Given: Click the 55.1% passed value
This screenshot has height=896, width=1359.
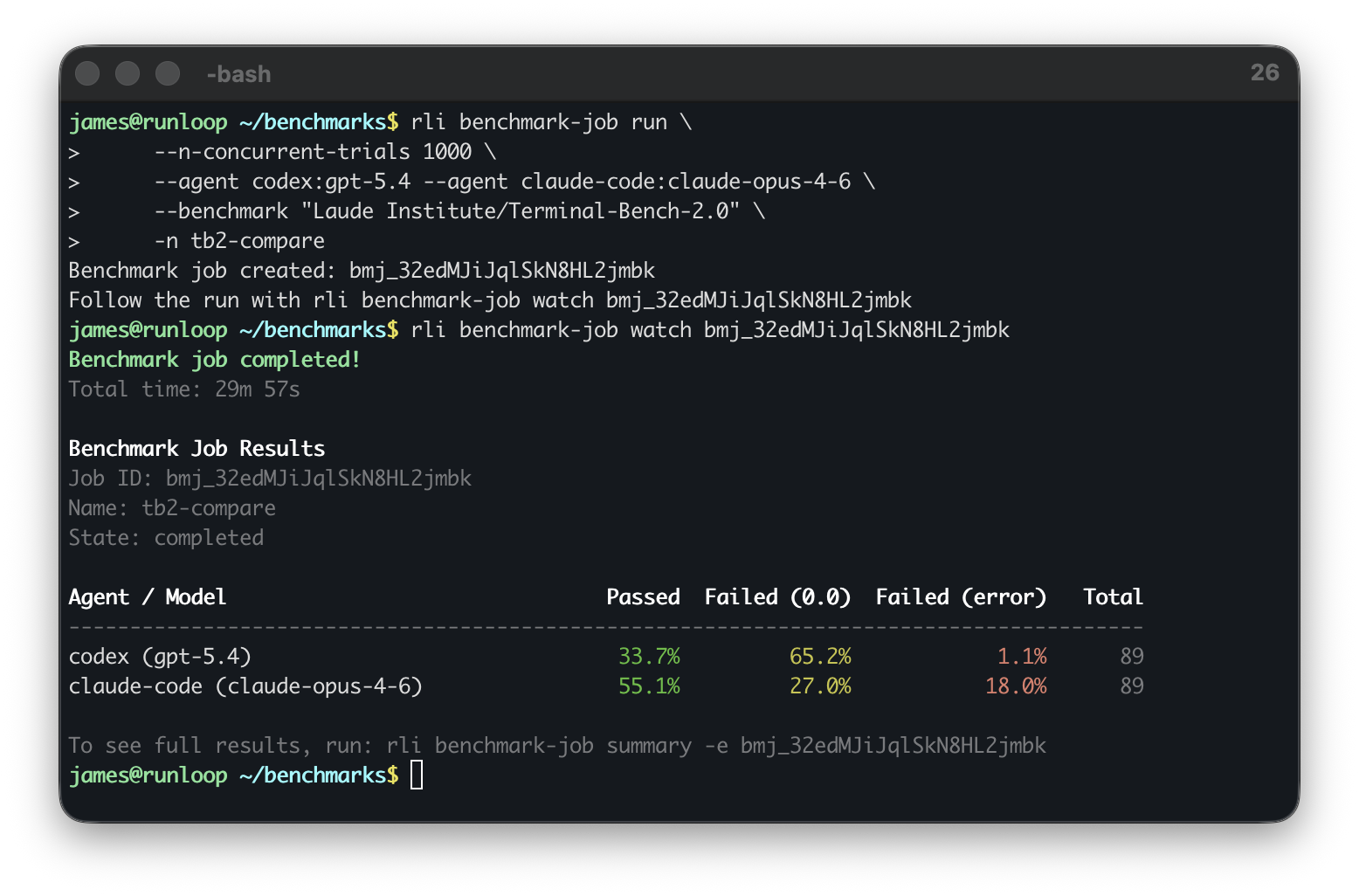Looking at the screenshot, I should pos(649,686).
